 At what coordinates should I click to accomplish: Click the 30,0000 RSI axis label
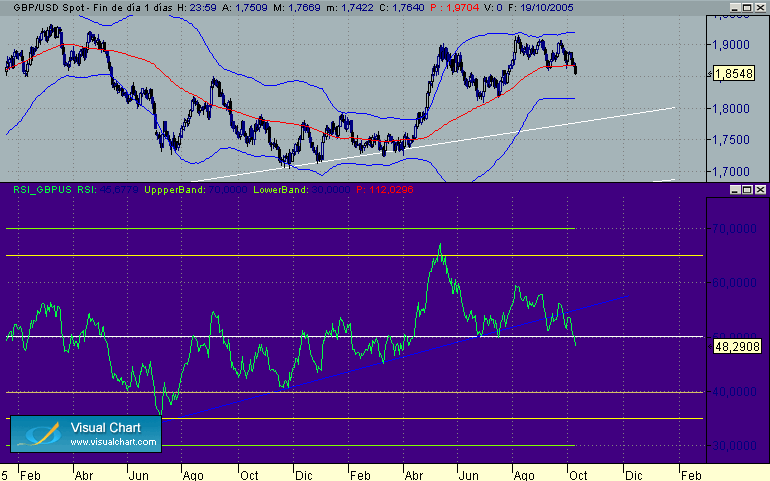734,446
